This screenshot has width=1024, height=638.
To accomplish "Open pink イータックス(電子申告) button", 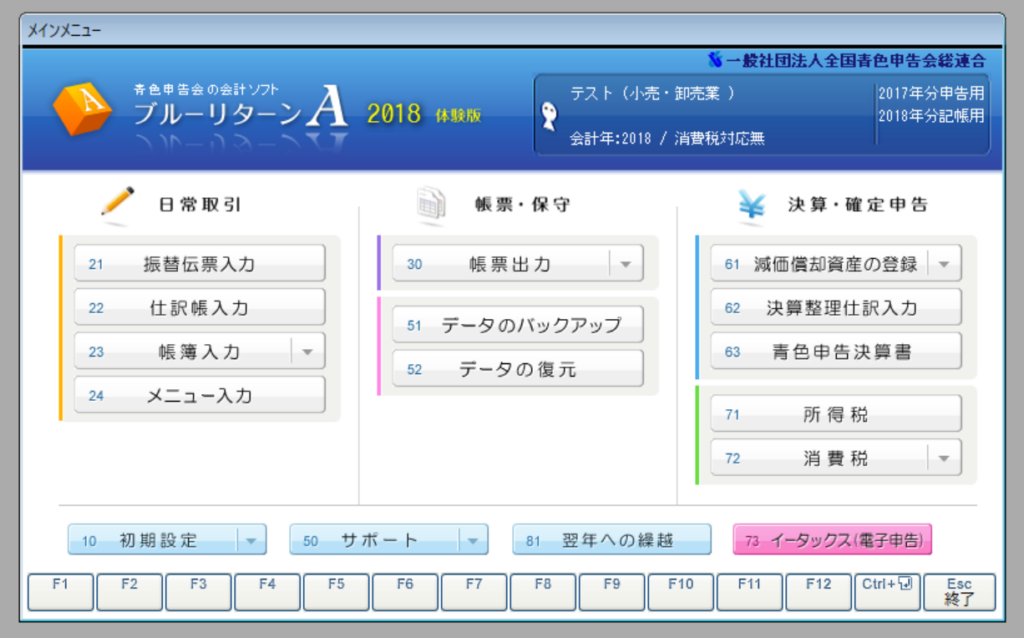I will [832, 539].
